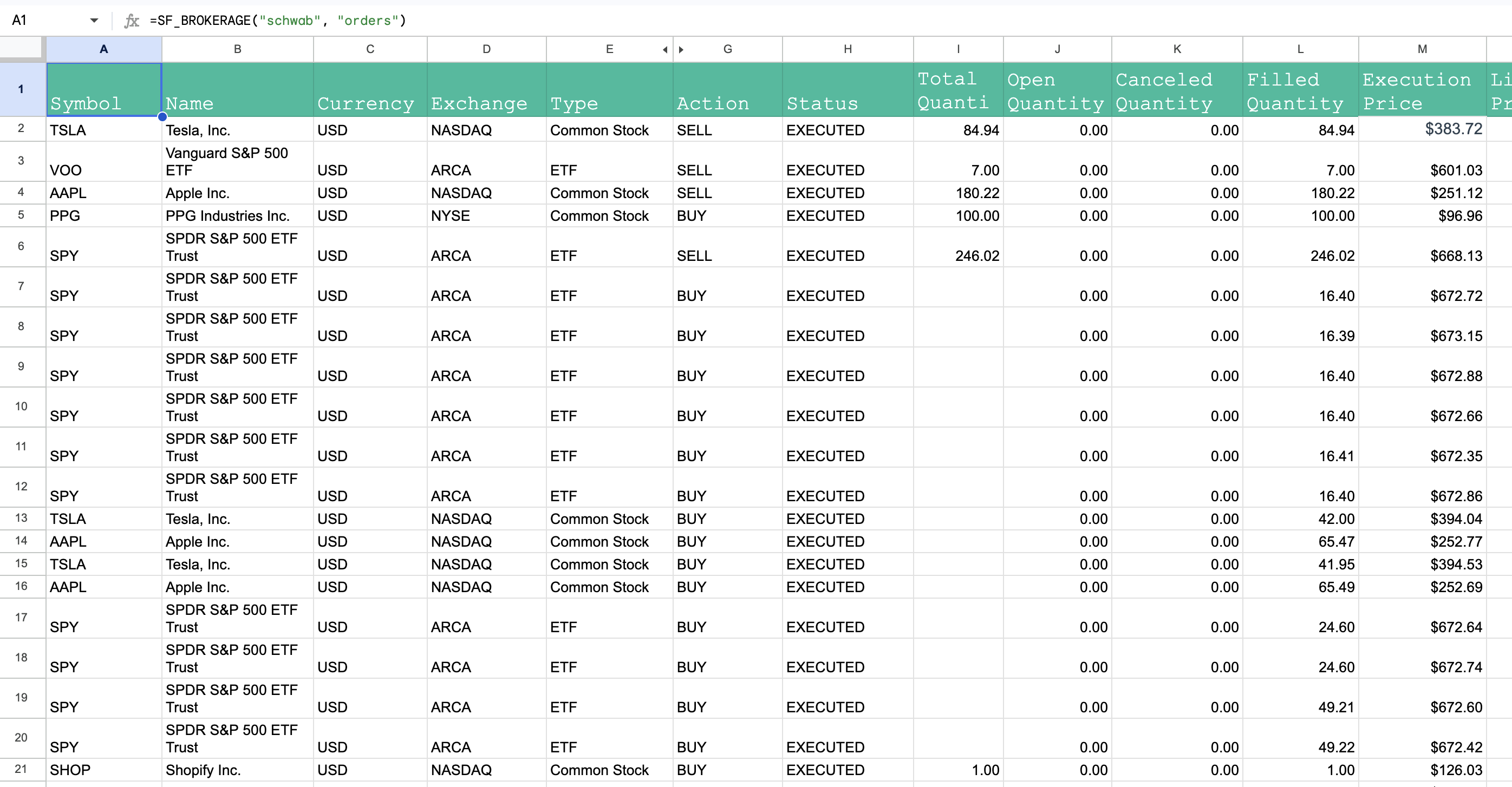Click the fx function icon
Screen dimensions: 1512x787
coord(132,21)
